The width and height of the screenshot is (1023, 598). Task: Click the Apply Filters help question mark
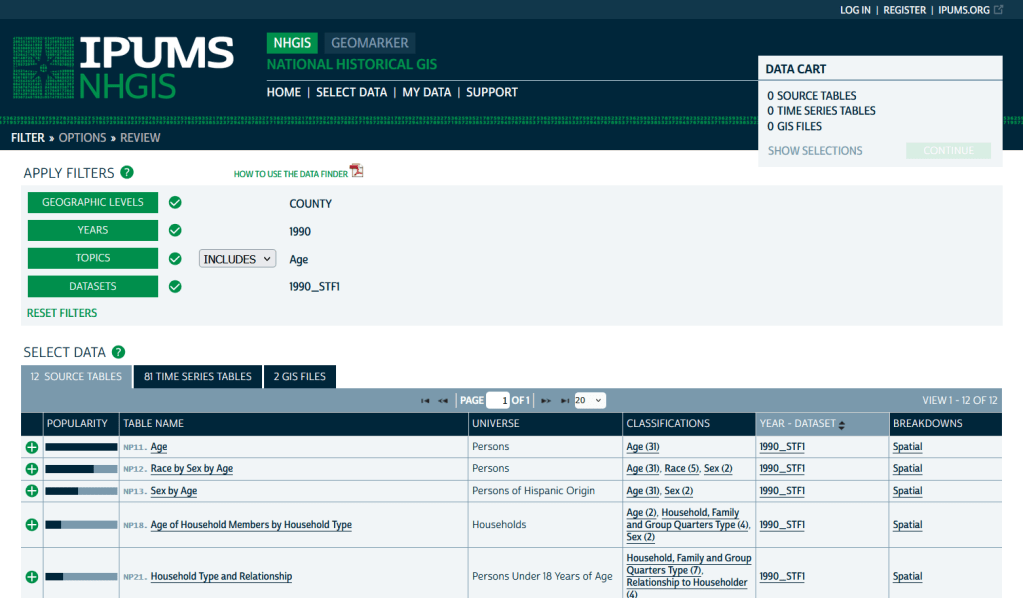[127, 173]
